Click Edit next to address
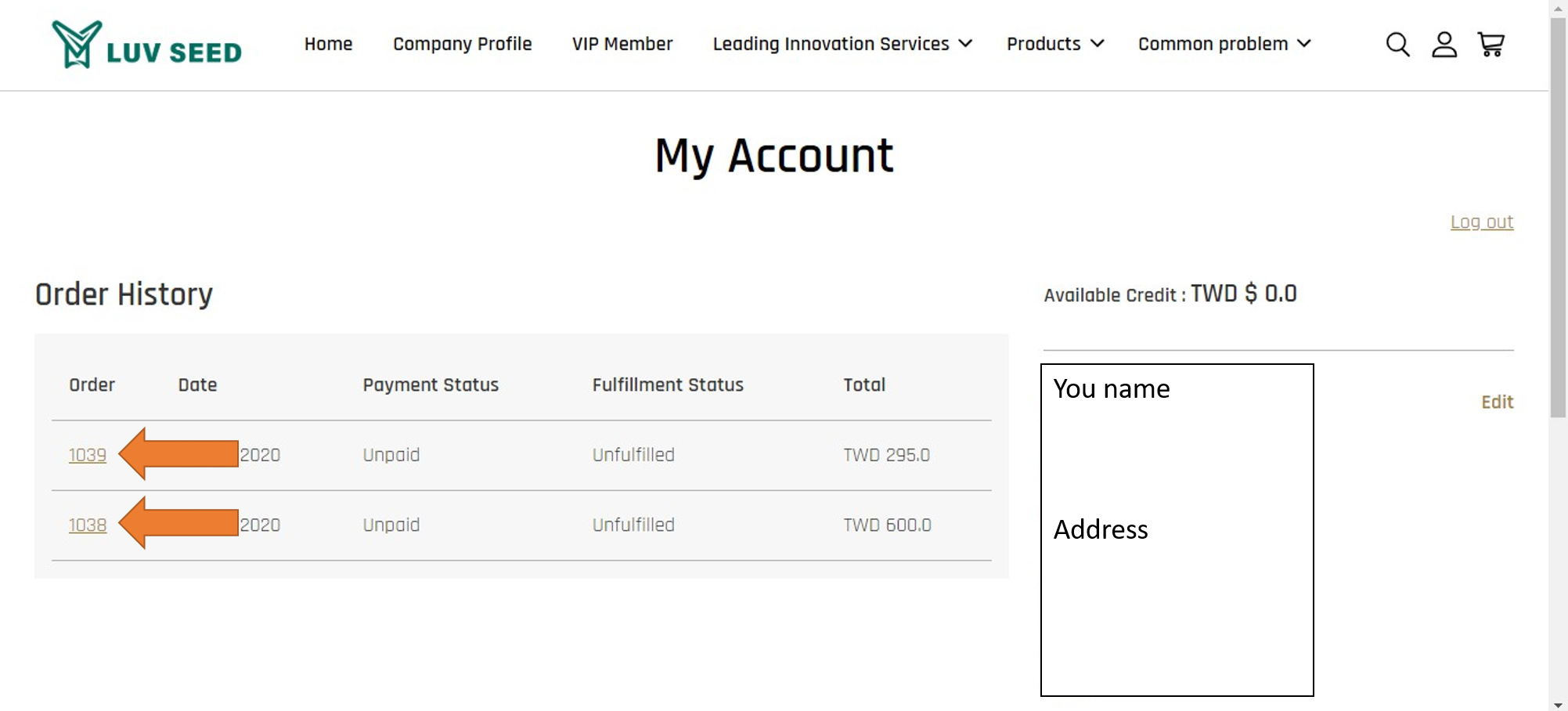This screenshot has height=711, width=1568. tap(1498, 402)
